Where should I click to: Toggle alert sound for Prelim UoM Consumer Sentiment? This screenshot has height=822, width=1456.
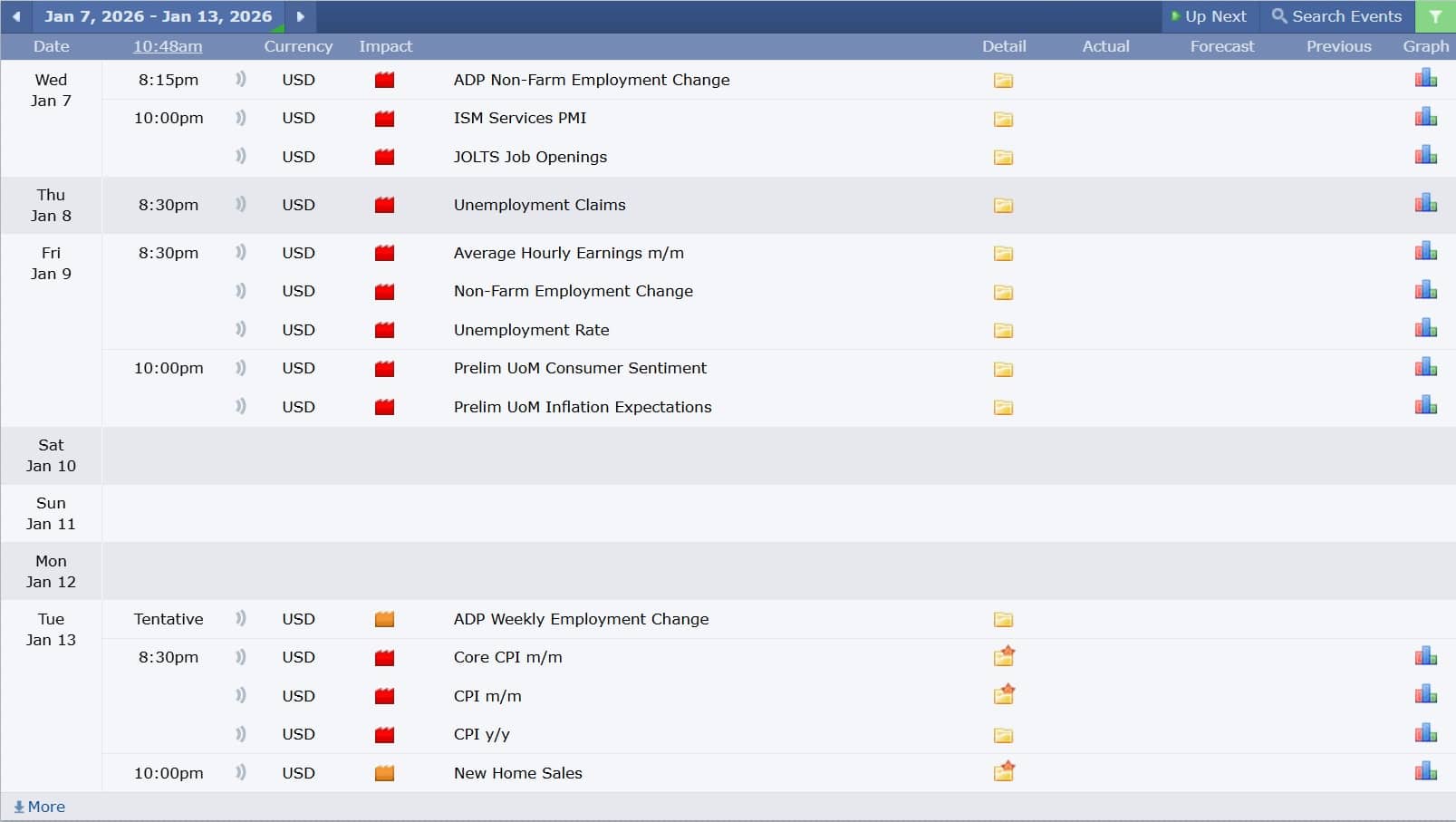click(x=240, y=368)
